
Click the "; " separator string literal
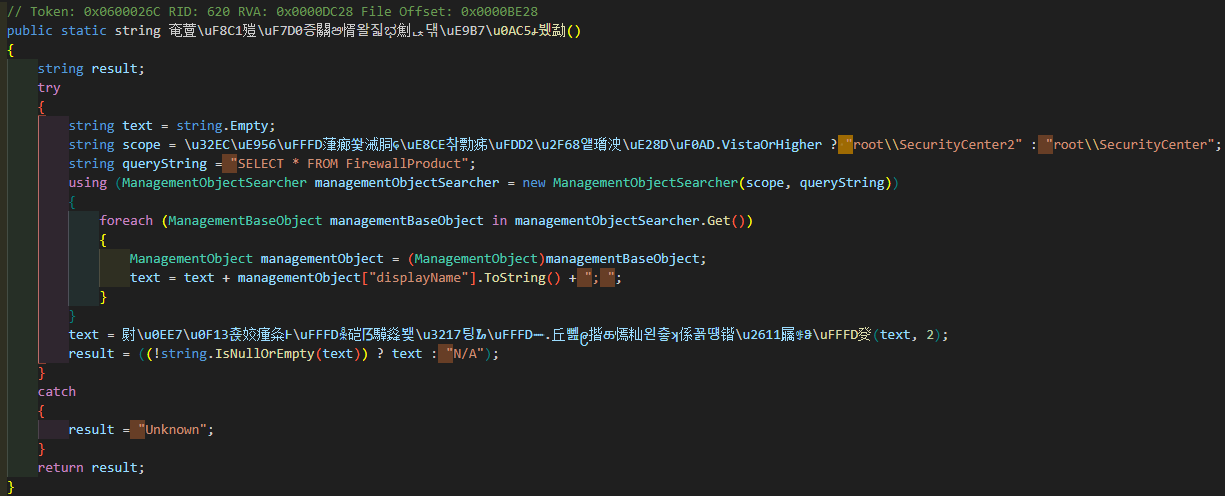[x=599, y=277]
